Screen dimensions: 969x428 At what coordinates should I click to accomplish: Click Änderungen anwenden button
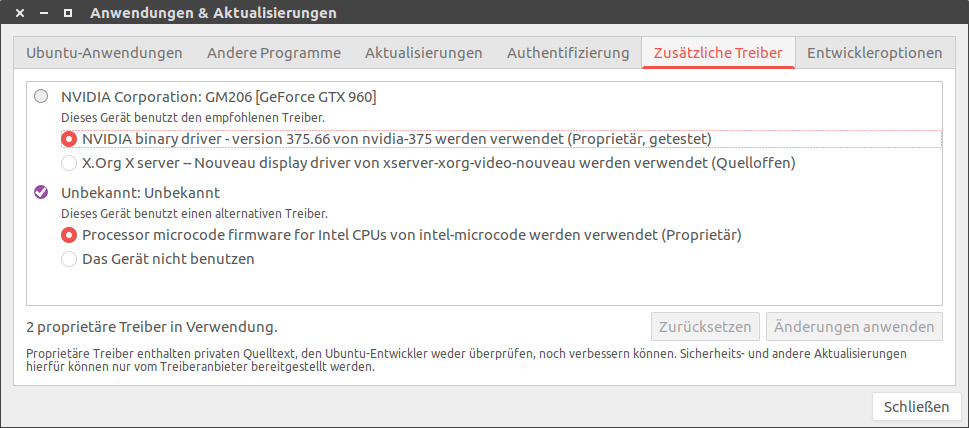tap(854, 327)
